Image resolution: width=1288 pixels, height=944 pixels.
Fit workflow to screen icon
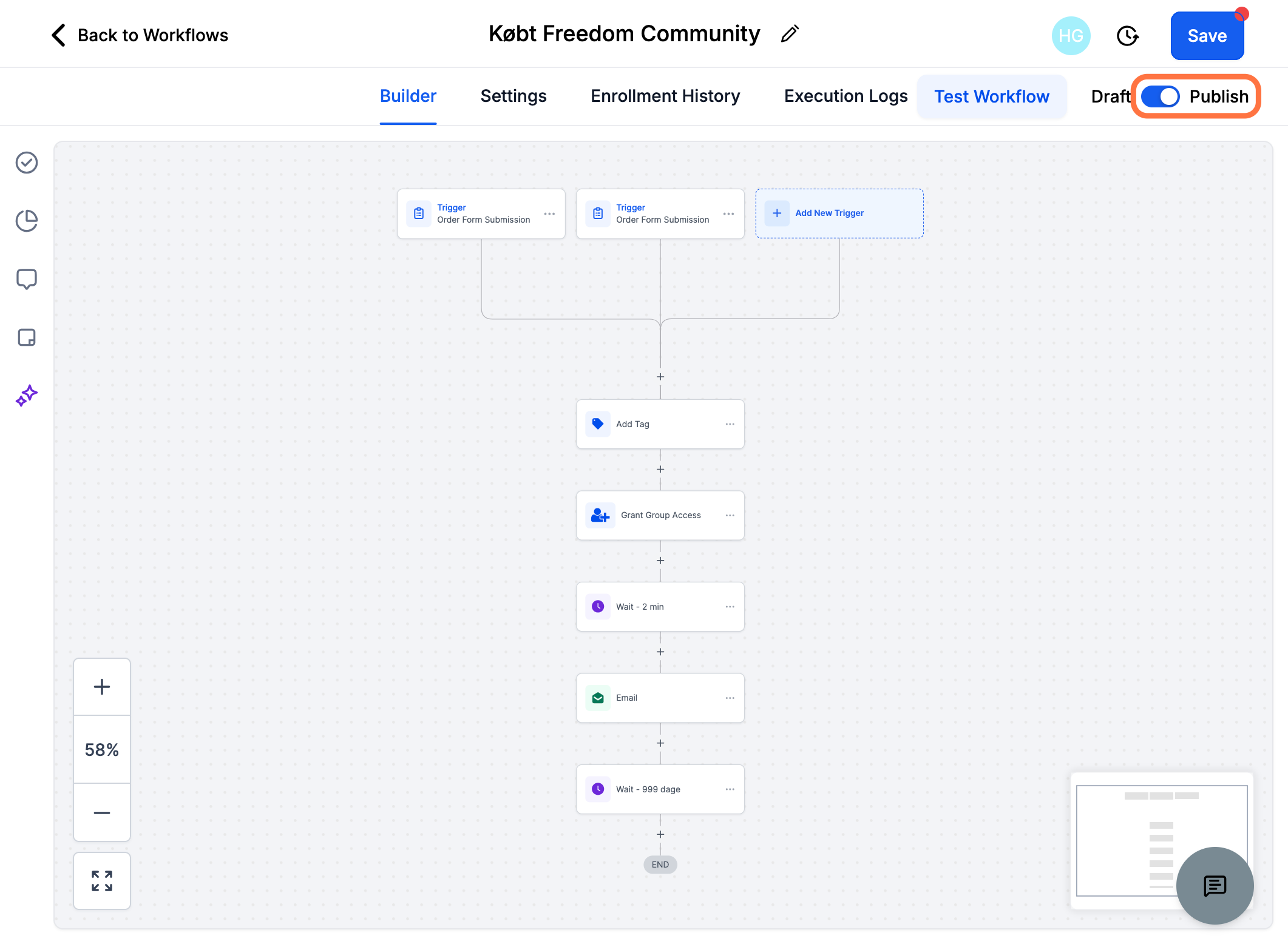102,881
